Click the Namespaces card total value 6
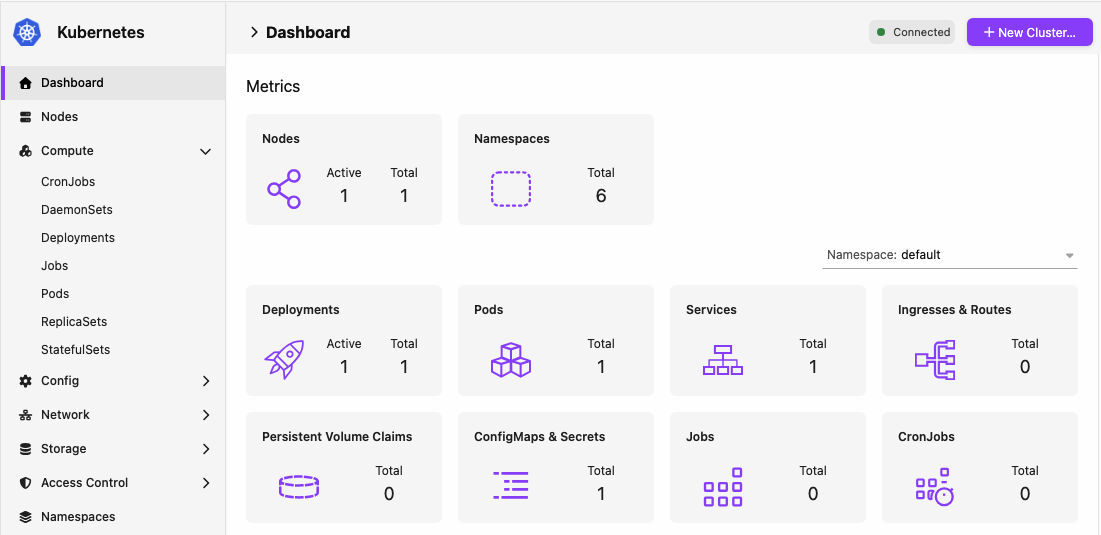 (x=601, y=196)
